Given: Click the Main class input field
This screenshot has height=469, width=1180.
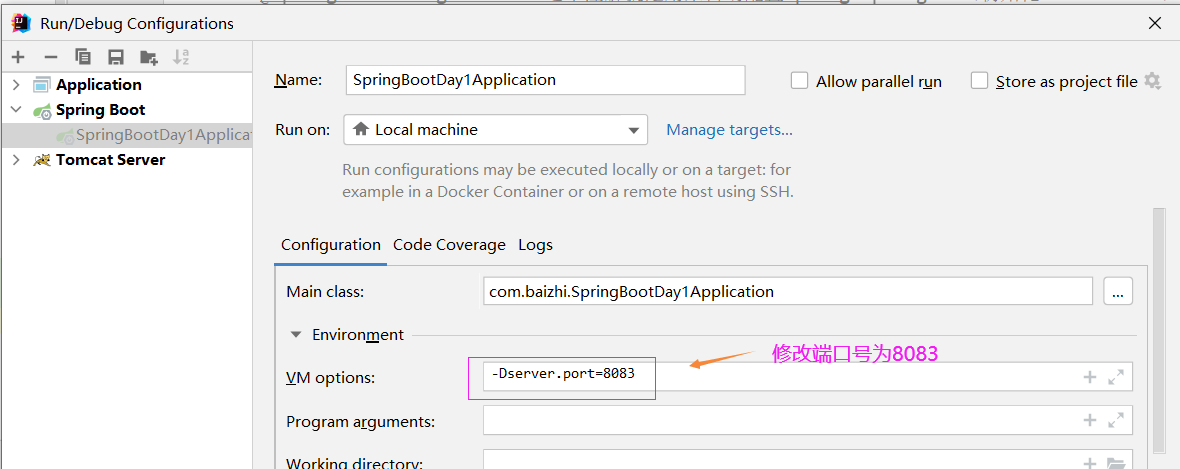Looking at the screenshot, I should click(x=787, y=291).
